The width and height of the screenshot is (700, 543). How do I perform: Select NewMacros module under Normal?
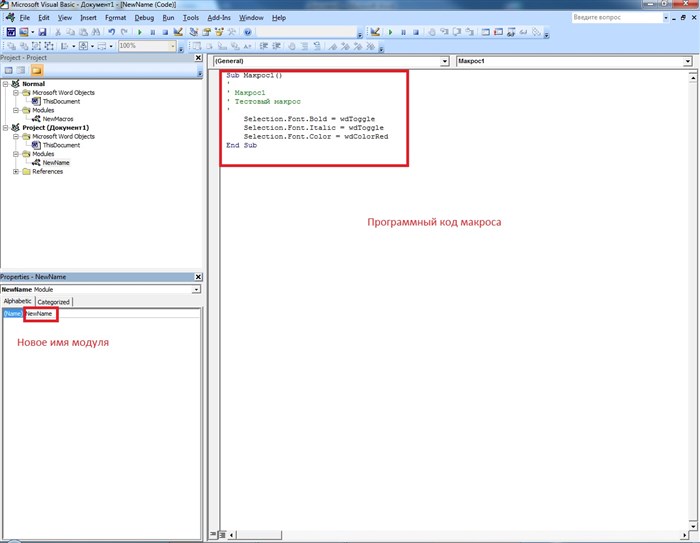[58, 119]
